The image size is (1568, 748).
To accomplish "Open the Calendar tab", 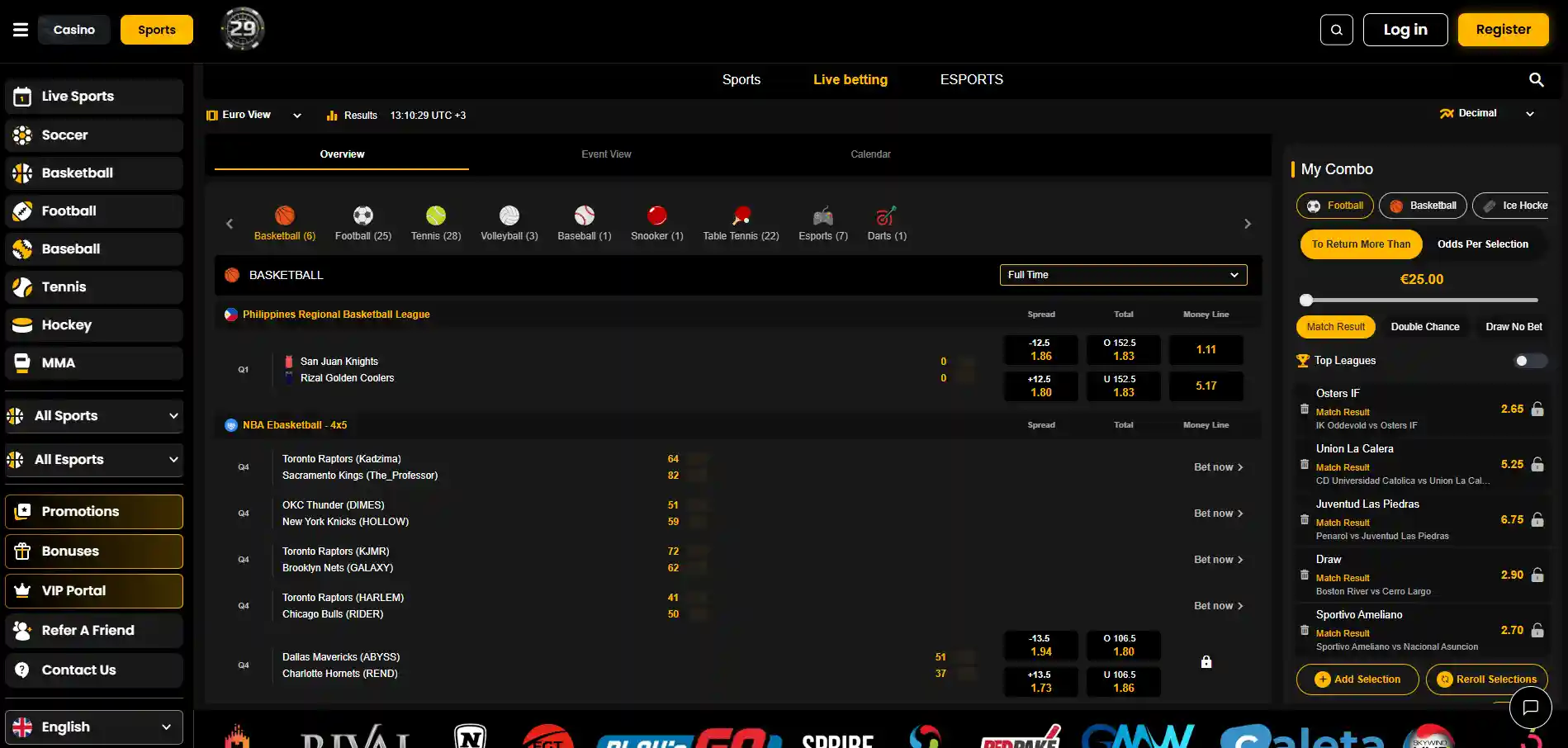I will pos(870,154).
